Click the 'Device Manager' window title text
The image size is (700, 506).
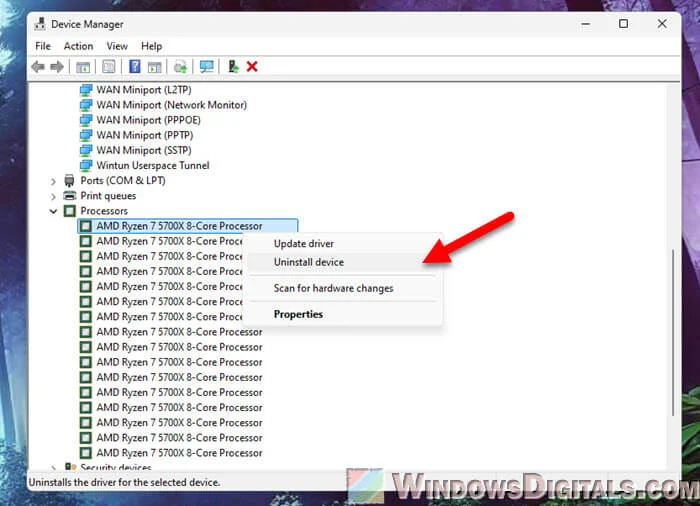87,24
